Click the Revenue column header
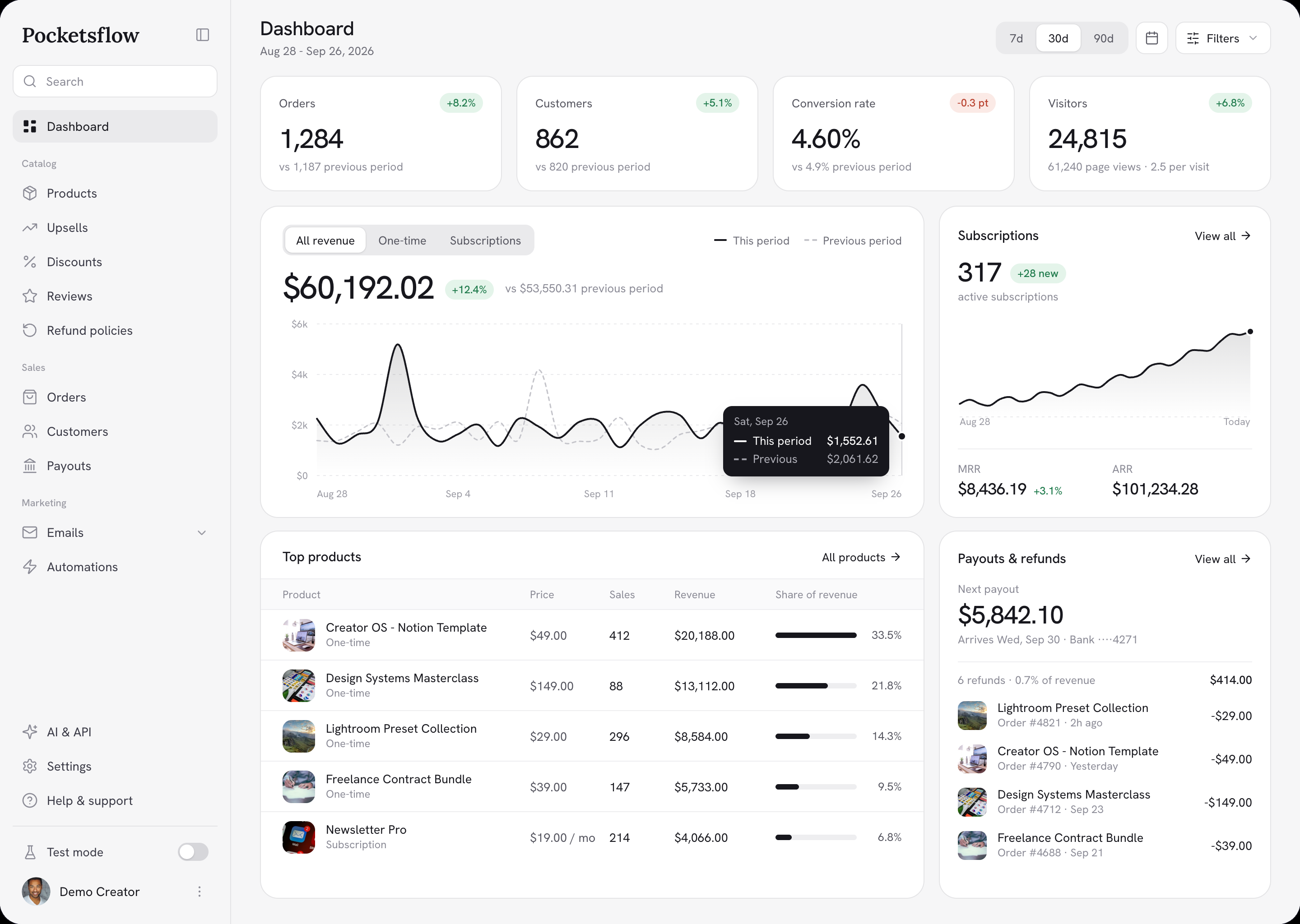 coord(694,595)
